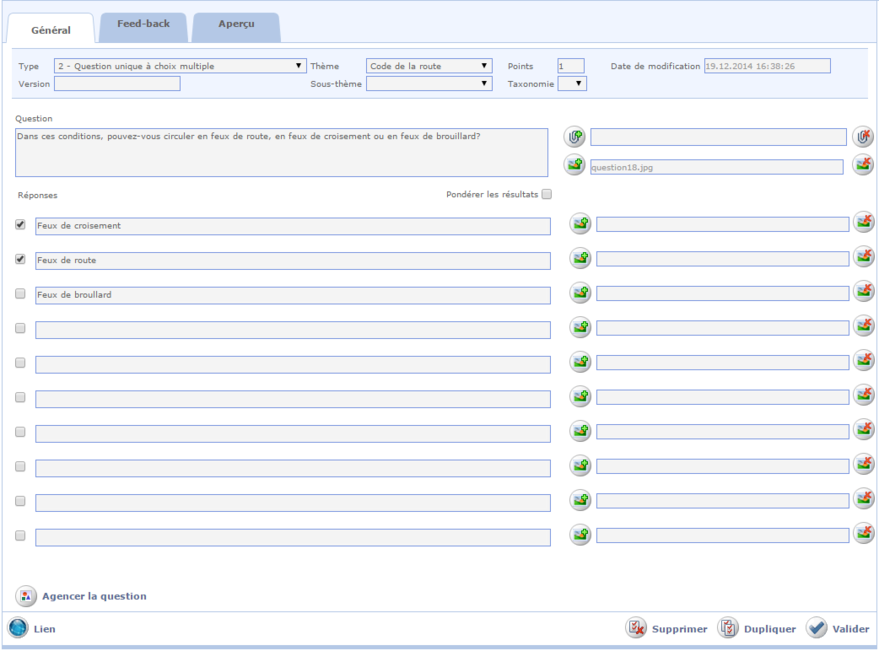Image resolution: width=879 pixels, height=651 pixels.
Task: Open the Taxonomie dropdown
Action: [x=572, y=84]
